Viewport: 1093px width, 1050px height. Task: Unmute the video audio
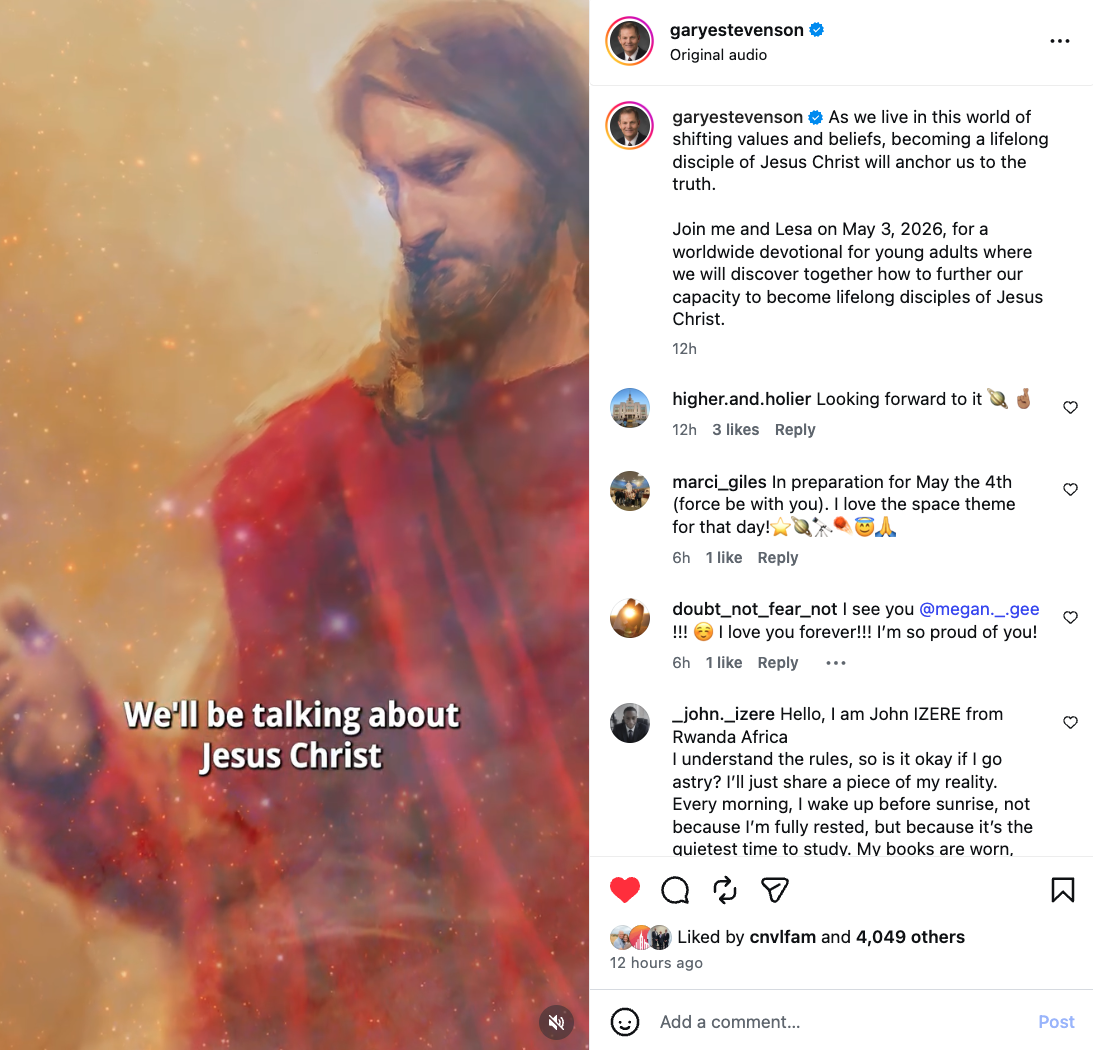(556, 1022)
